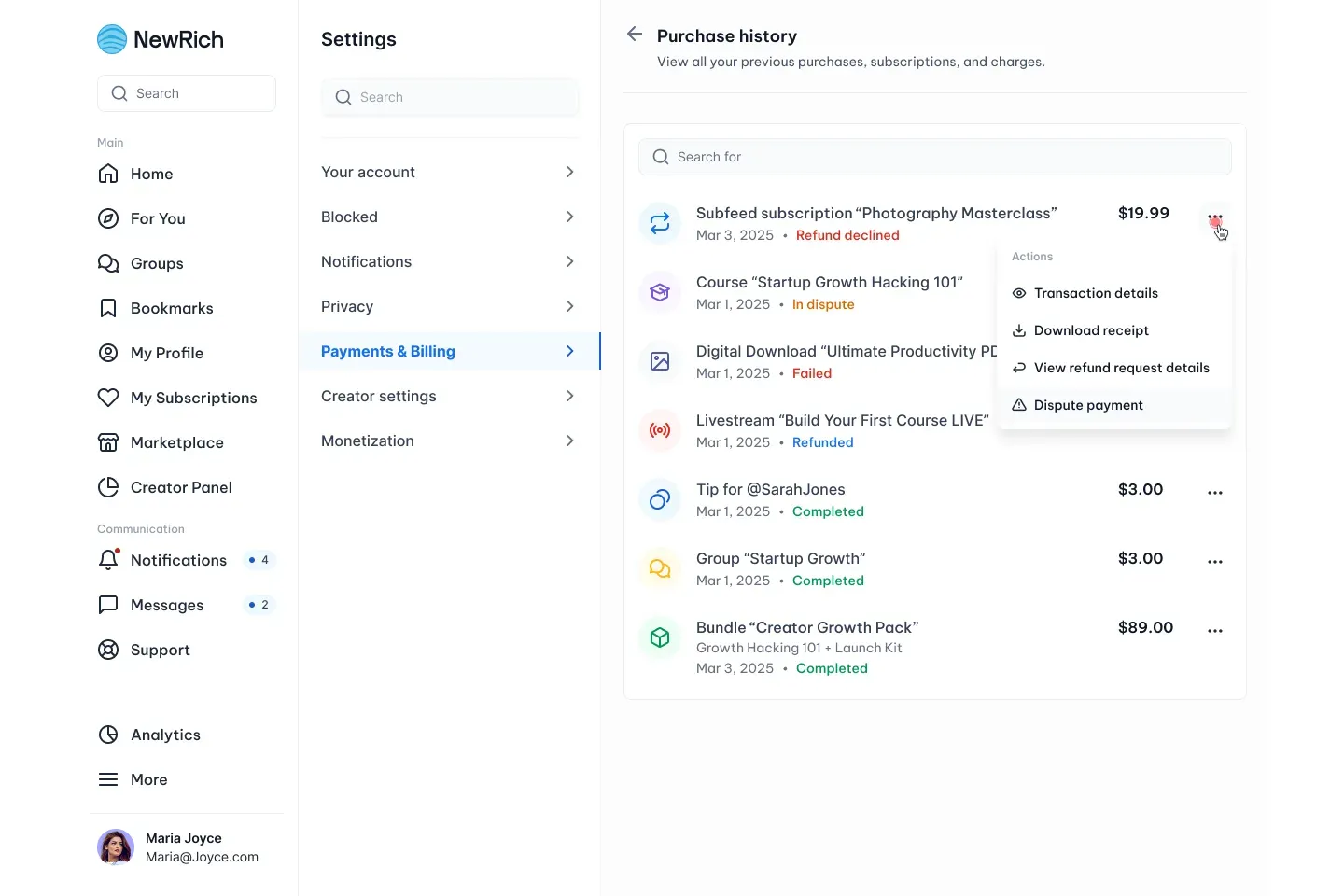Viewport: 1344px width, 896px height.
Task: Click the Failed status text
Action: point(812,373)
